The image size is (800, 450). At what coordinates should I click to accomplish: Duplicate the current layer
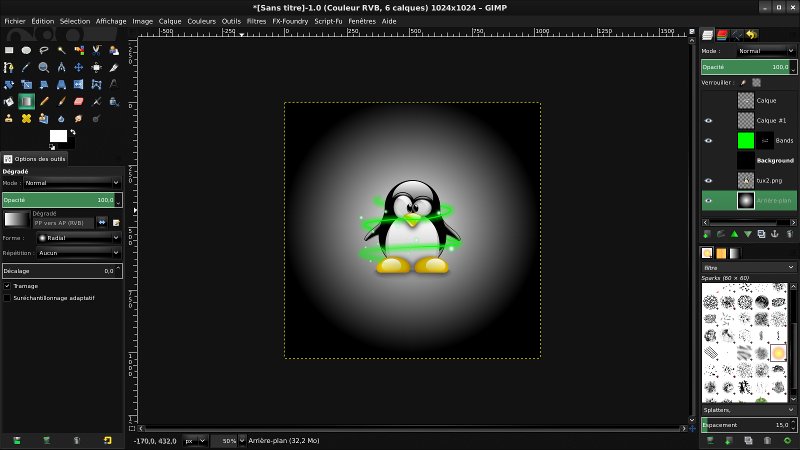click(761, 234)
